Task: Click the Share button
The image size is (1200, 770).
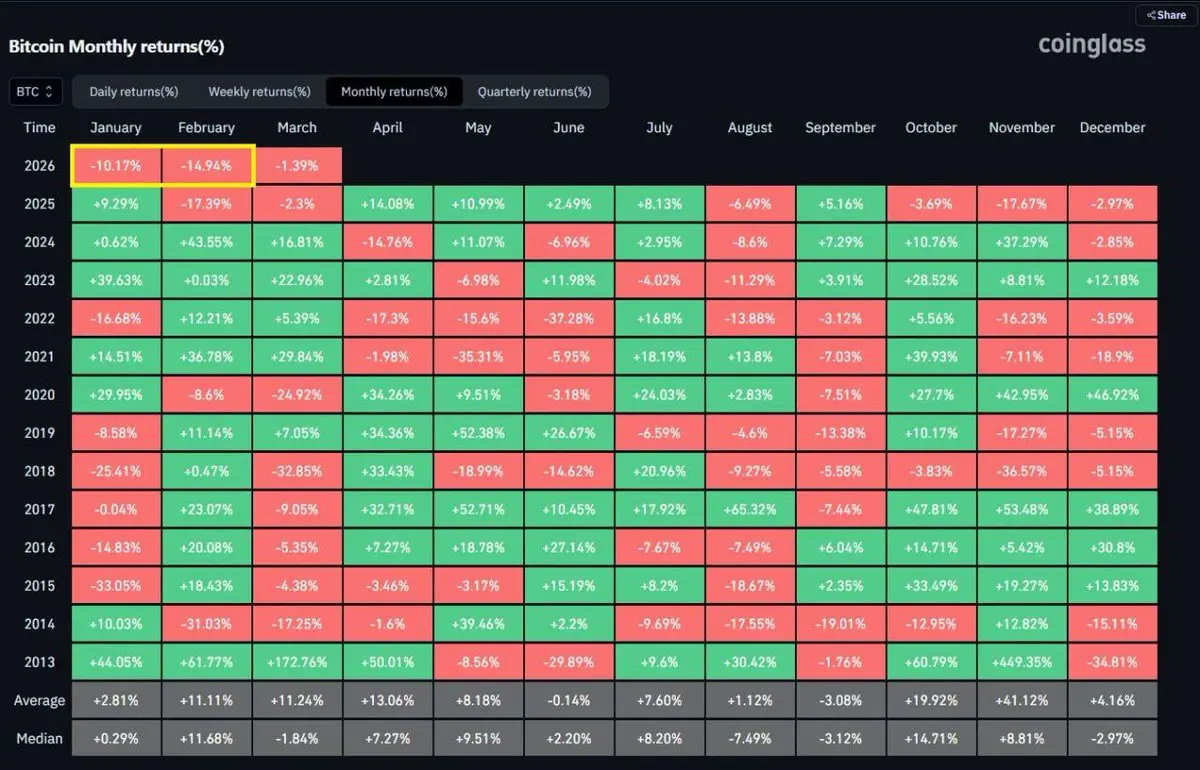Action: (1165, 15)
